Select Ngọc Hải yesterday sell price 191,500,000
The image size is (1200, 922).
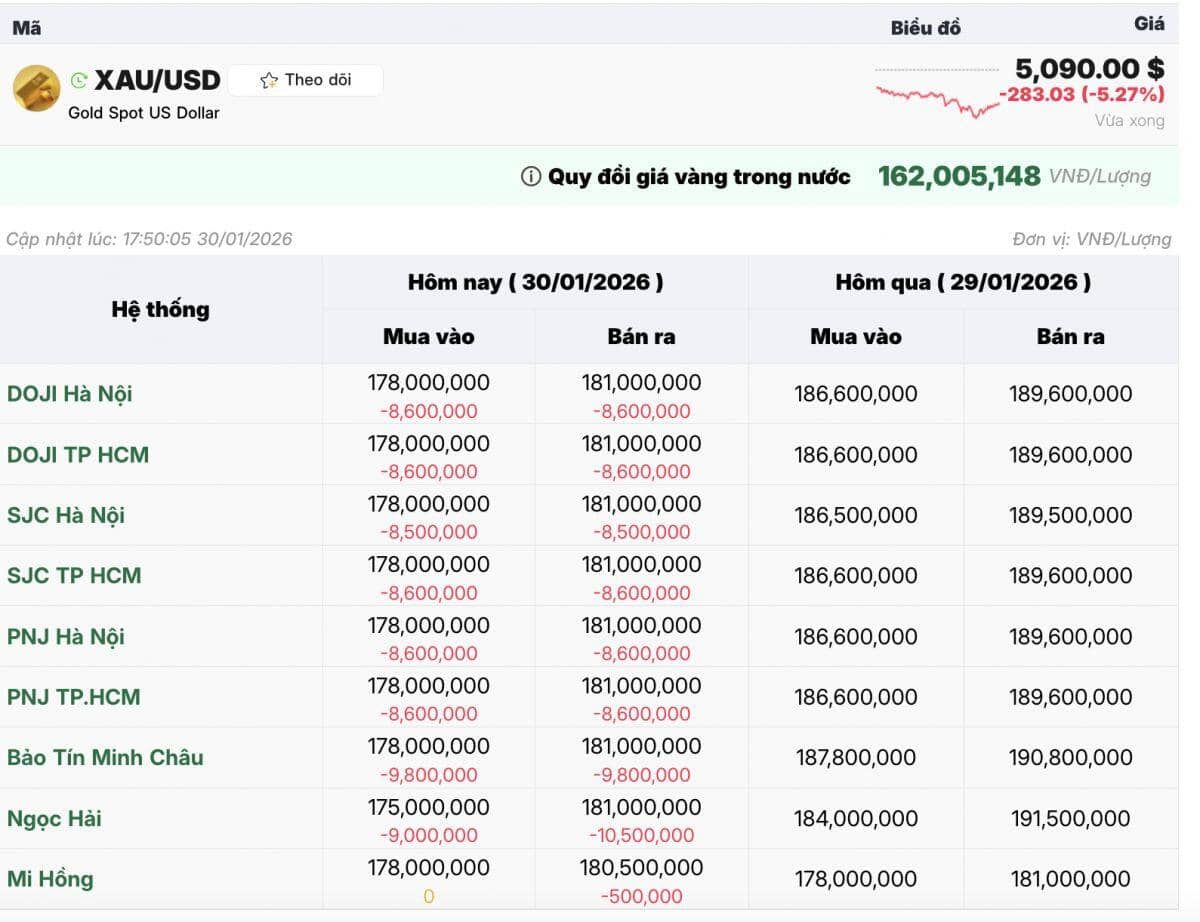coord(1070,819)
